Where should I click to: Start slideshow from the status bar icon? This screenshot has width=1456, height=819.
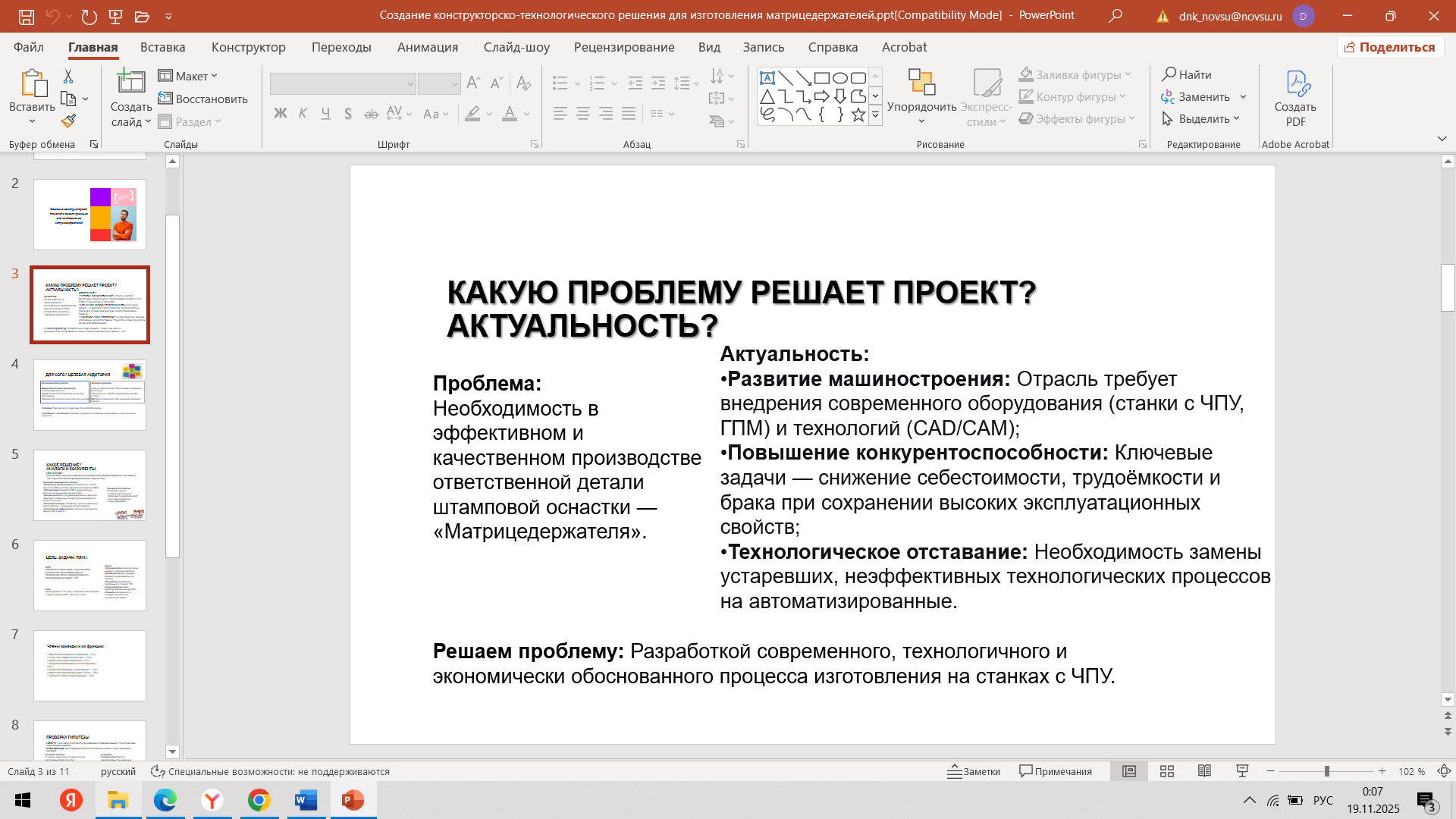[1242, 771]
